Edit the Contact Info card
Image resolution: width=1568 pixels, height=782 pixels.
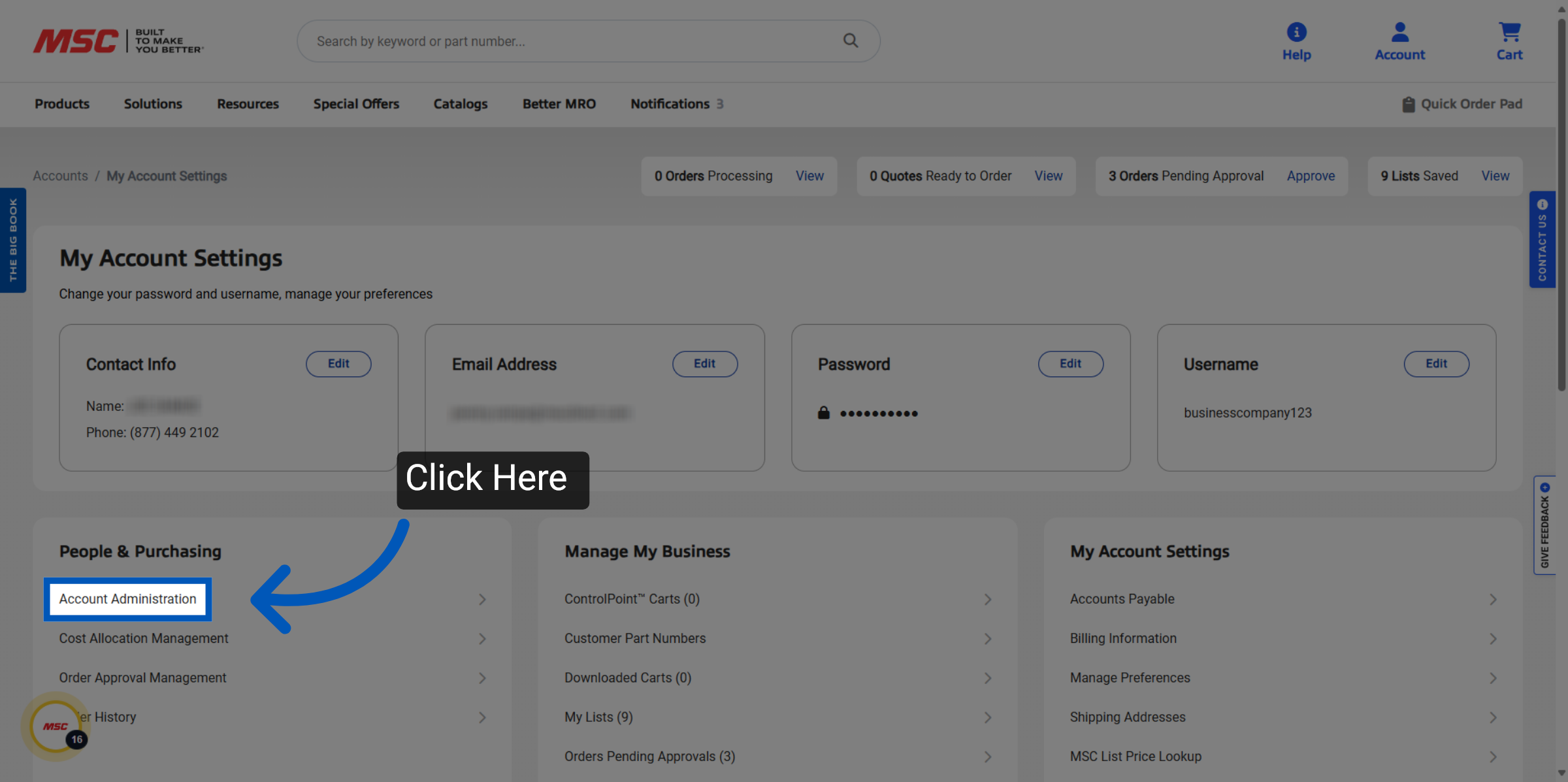(338, 364)
